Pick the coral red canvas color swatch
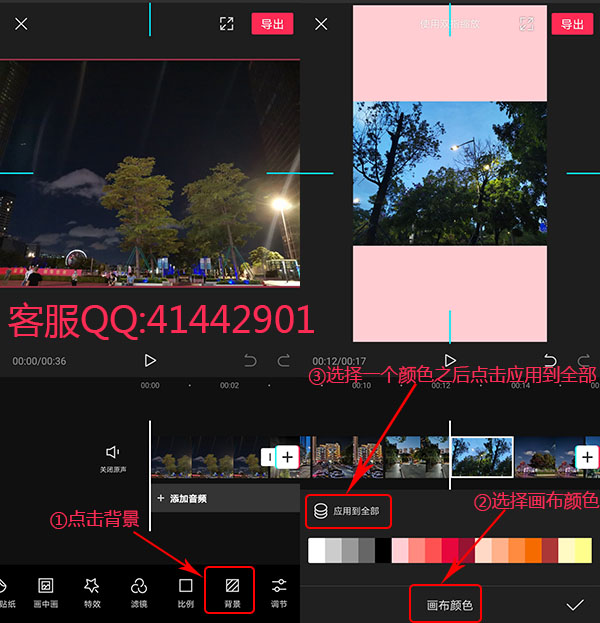Screen dimensions: 600x623 (433, 550)
